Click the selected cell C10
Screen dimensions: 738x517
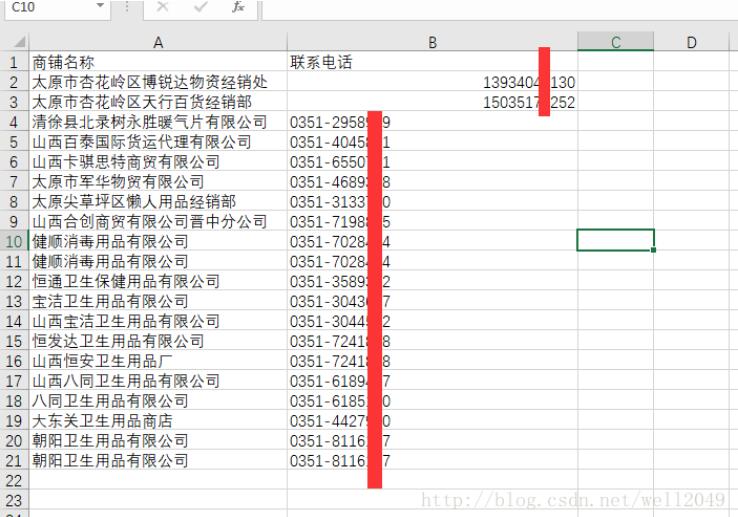[616, 240]
